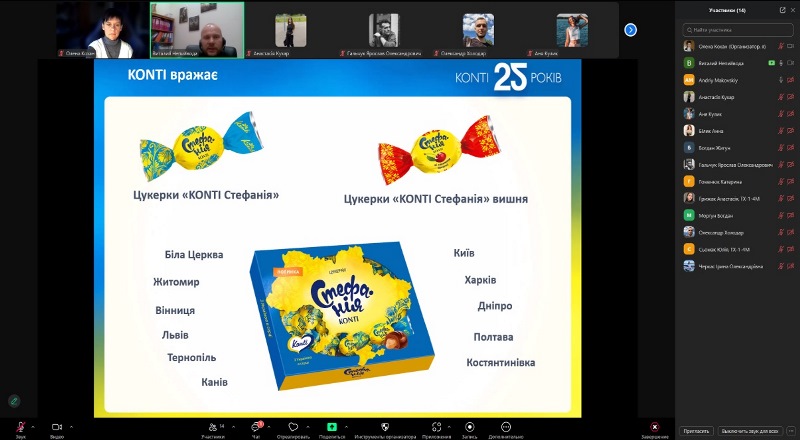
Task: Toggle mic for Виталий in participant list
Action: point(781,63)
